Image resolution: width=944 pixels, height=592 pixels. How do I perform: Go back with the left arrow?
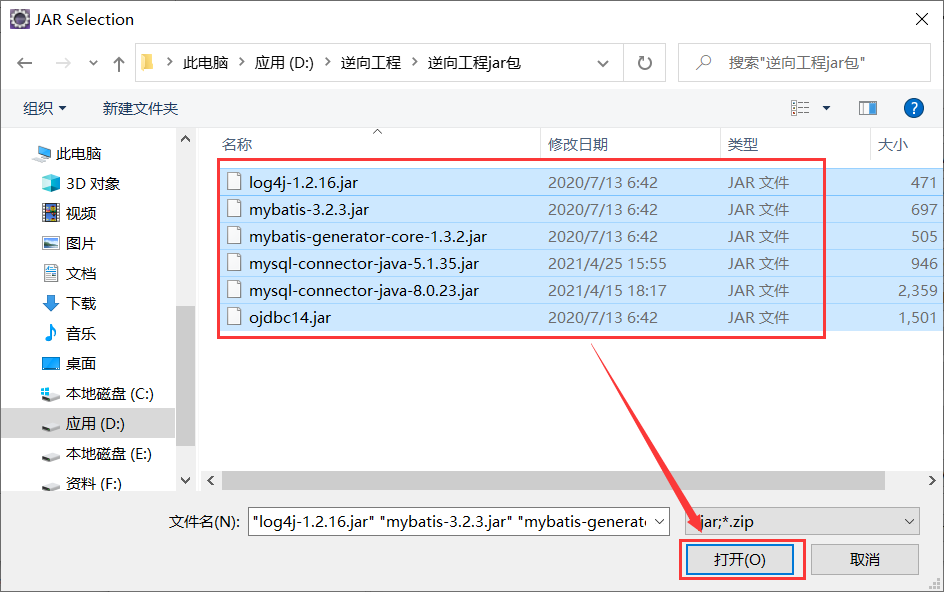point(25,63)
